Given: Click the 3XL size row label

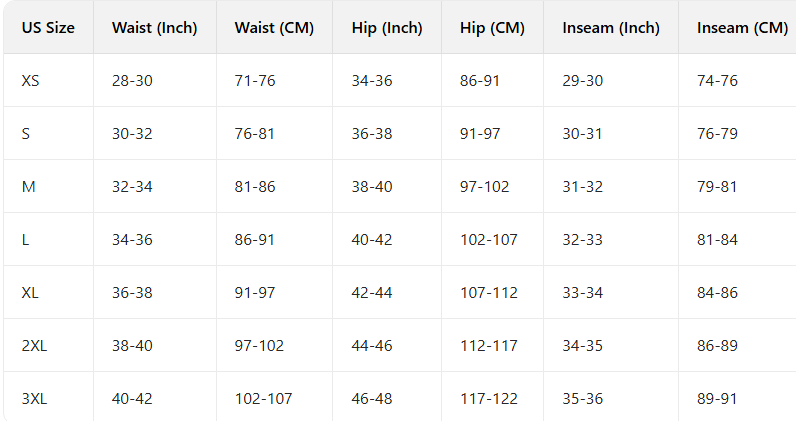Looking at the screenshot, I should click(34, 399).
